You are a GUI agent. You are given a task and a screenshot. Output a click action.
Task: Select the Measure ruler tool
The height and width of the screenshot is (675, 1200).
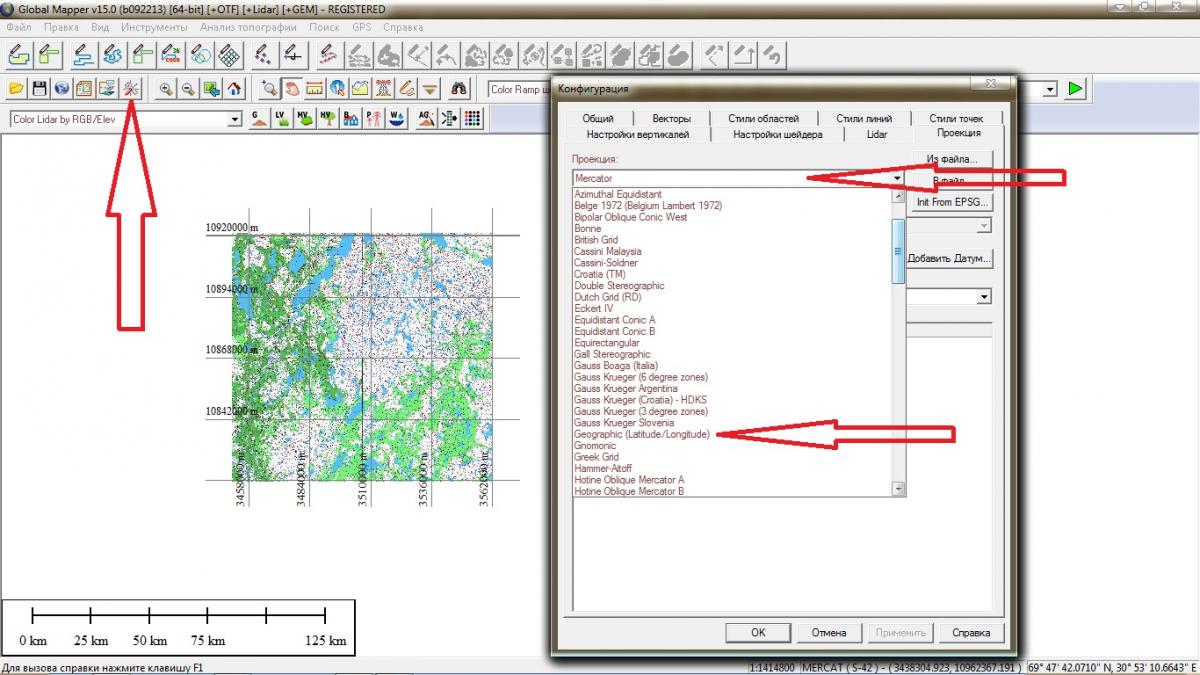point(314,89)
